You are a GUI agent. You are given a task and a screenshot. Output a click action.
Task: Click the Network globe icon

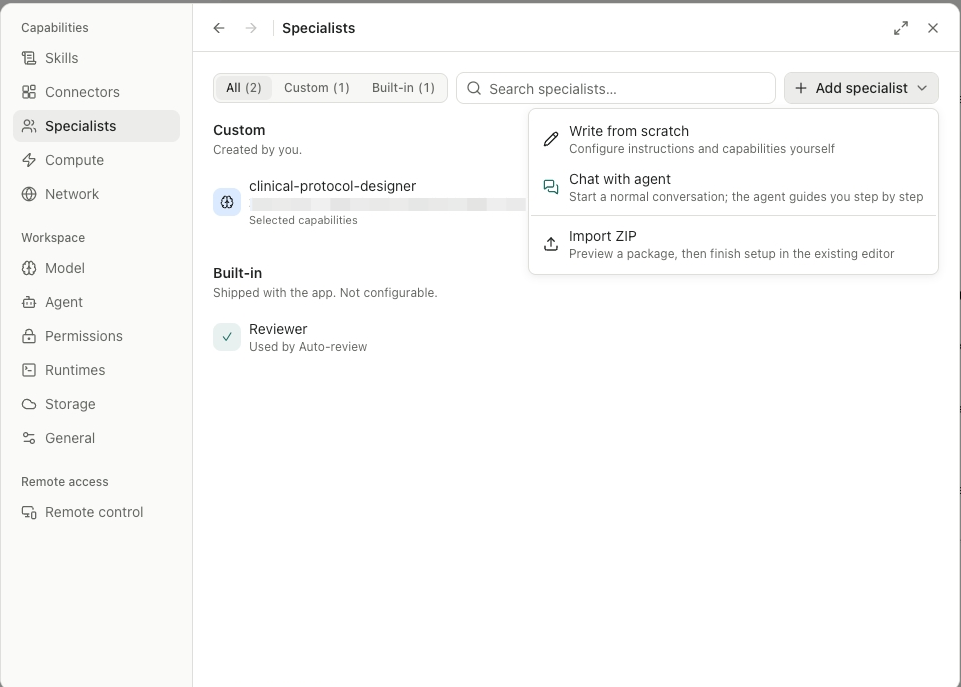(29, 194)
